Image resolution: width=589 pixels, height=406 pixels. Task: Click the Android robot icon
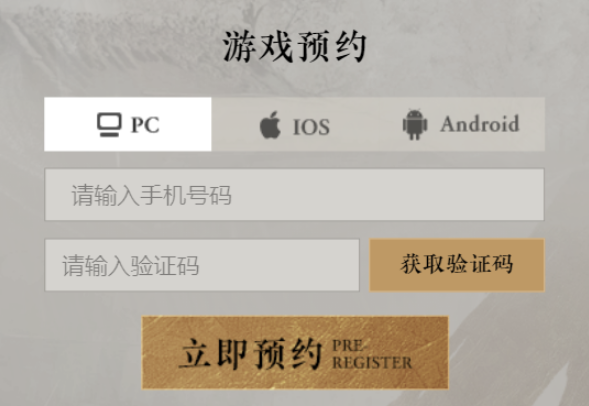pyautogui.click(x=415, y=125)
